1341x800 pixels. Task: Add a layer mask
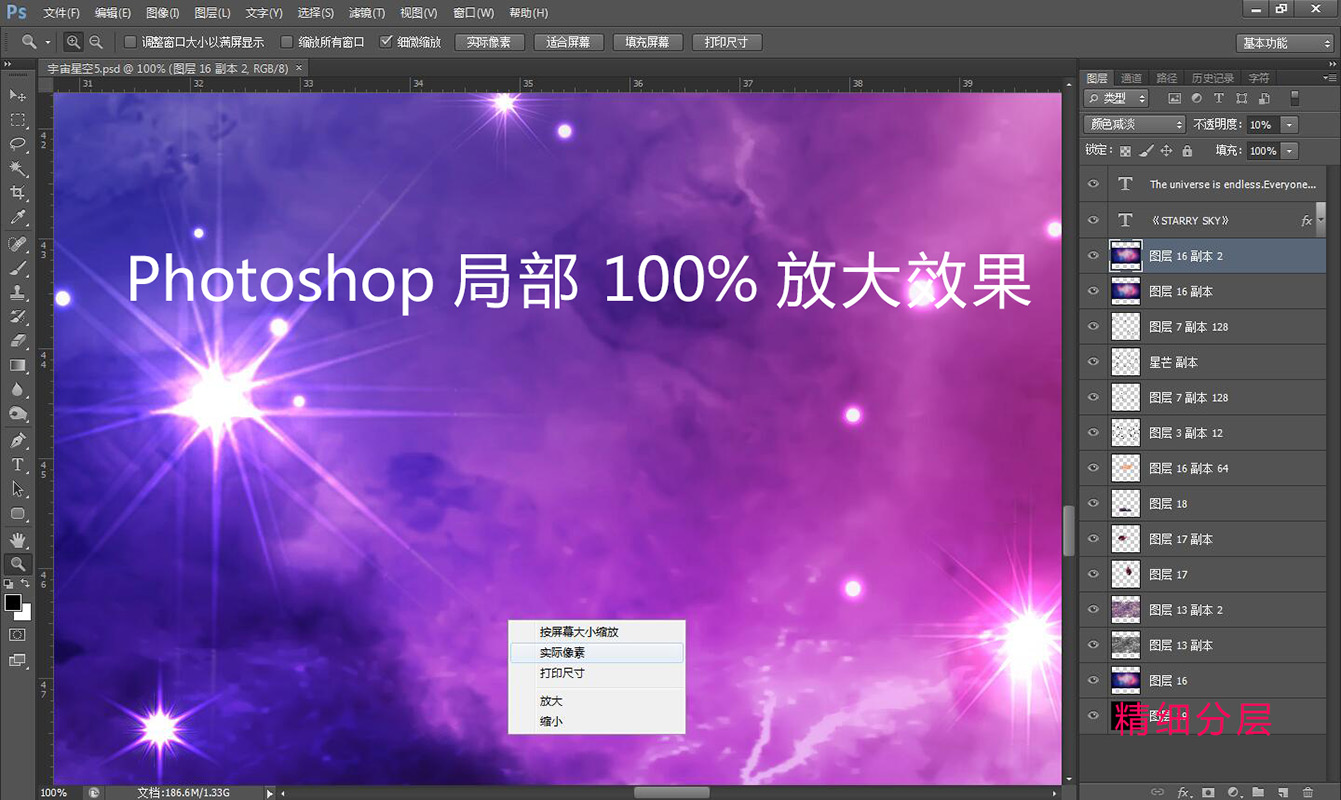1208,792
